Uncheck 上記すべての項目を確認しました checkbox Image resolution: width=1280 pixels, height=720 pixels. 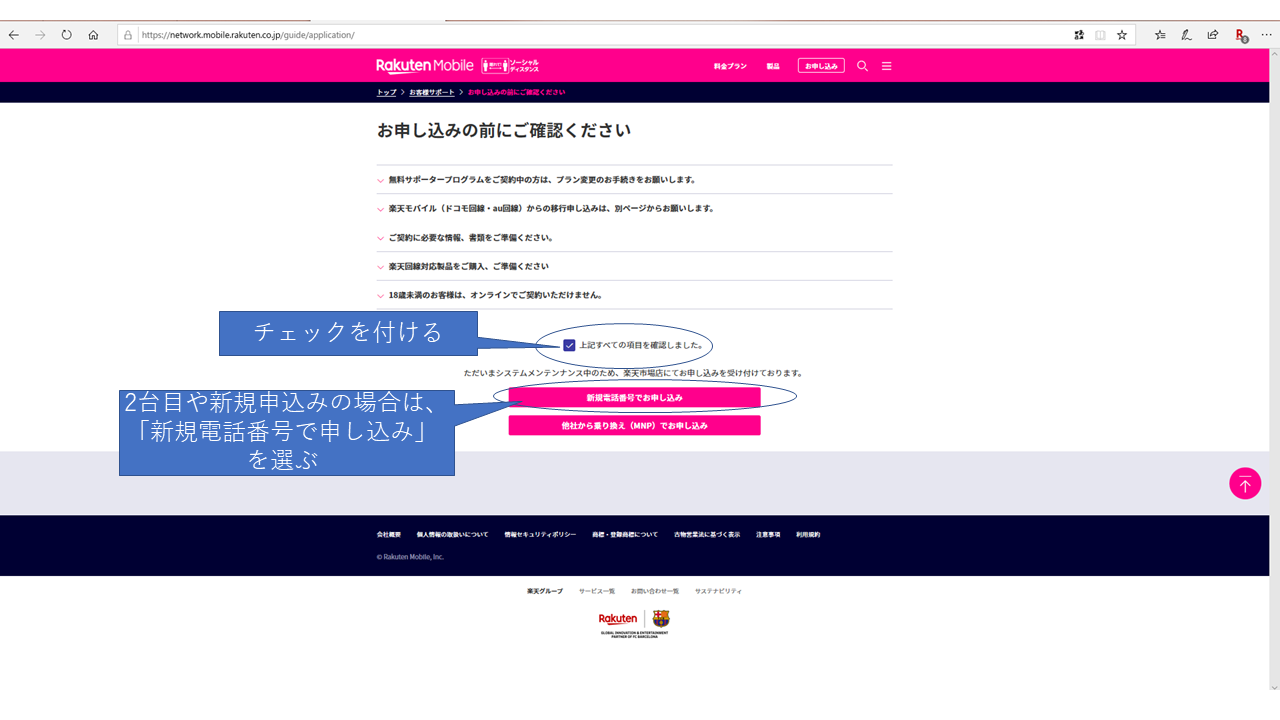tap(569, 345)
